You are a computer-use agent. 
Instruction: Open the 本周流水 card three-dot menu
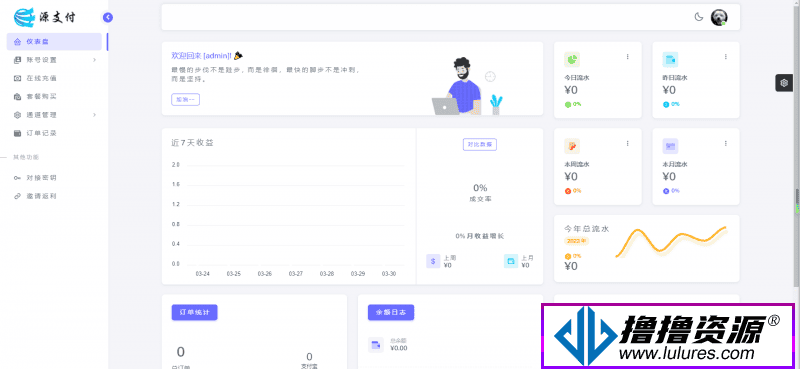pyautogui.click(x=628, y=143)
